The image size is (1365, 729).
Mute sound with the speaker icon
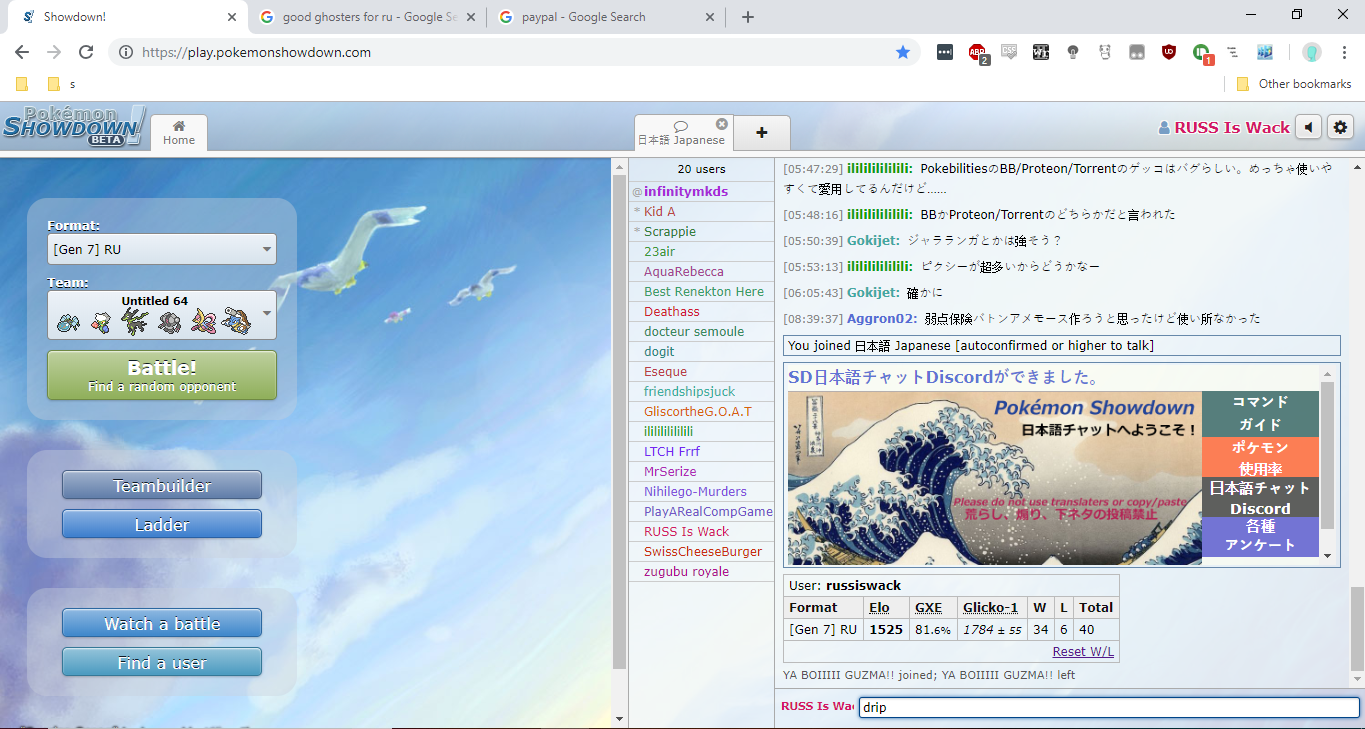click(x=1308, y=127)
